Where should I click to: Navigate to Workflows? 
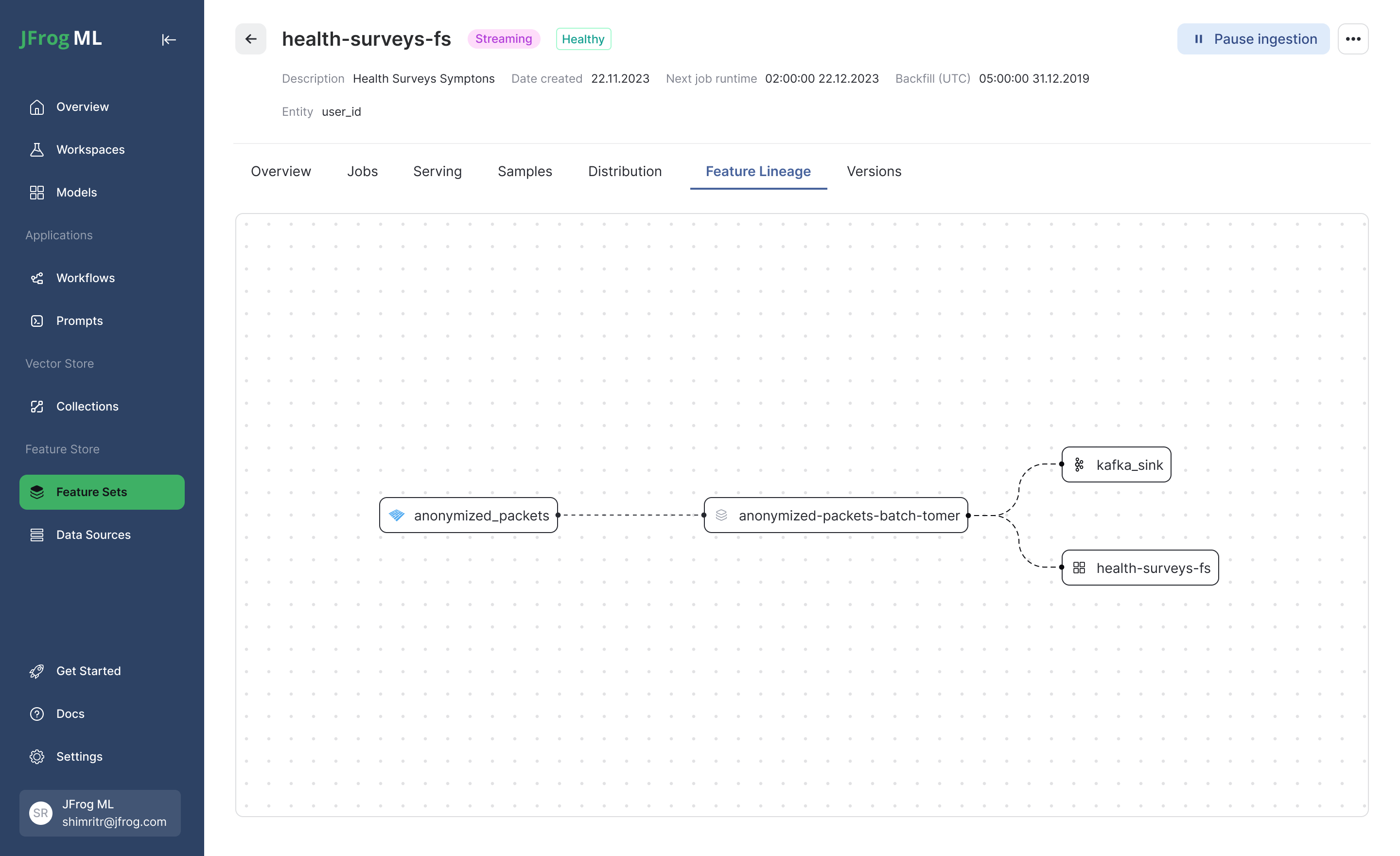point(102,278)
